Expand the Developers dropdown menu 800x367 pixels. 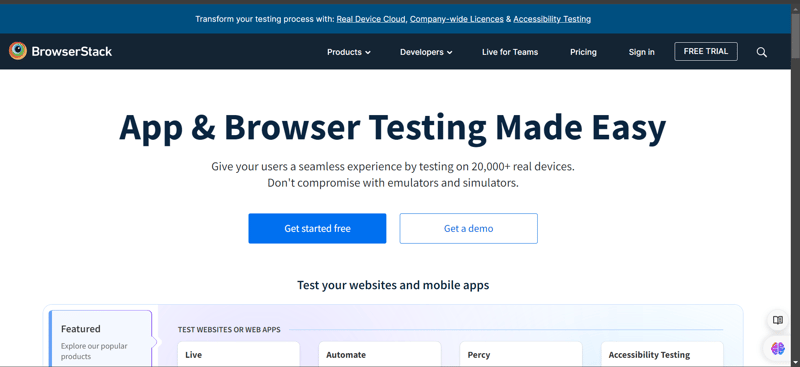(426, 52)
